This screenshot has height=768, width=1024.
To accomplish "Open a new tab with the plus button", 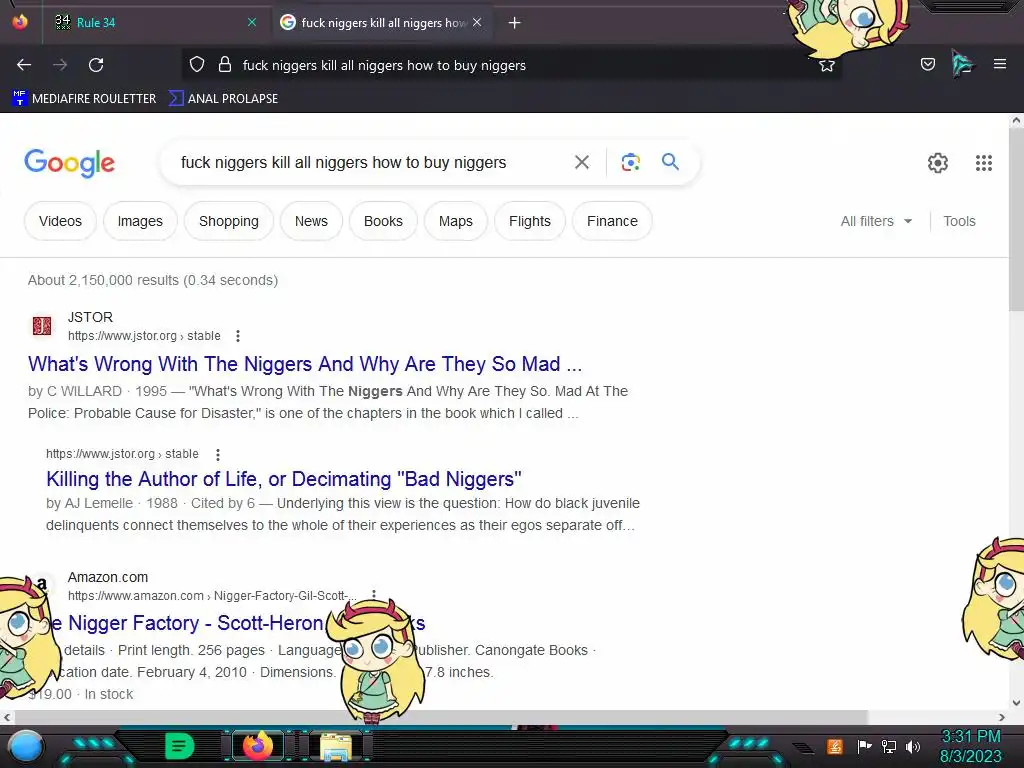I will (x=515, y=23).
